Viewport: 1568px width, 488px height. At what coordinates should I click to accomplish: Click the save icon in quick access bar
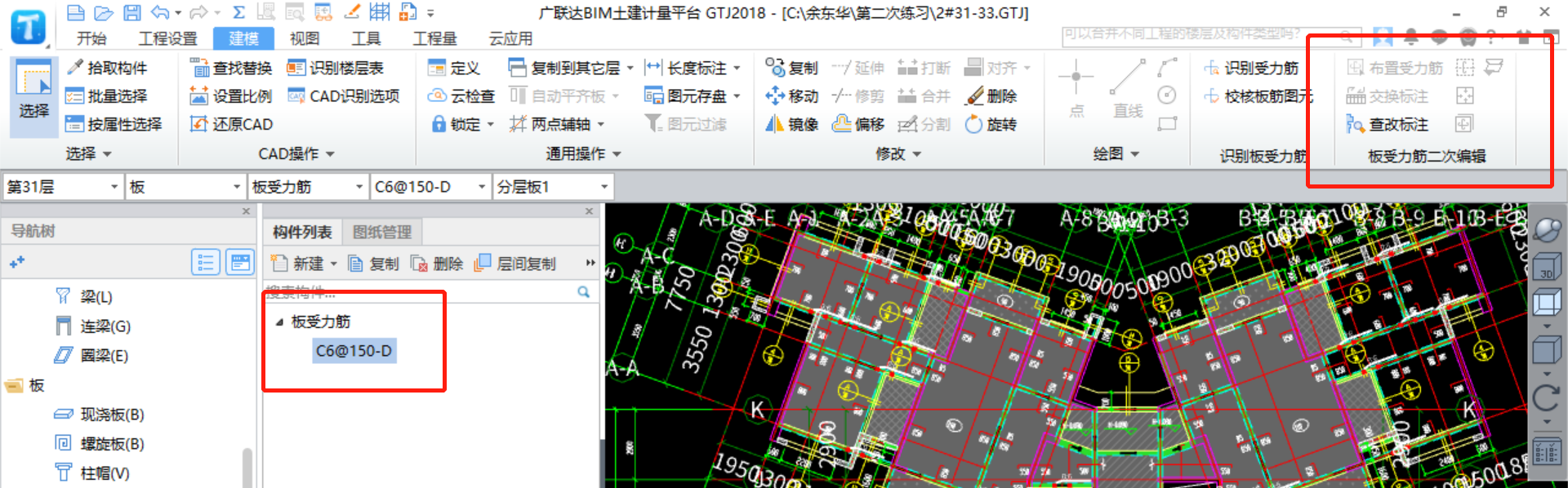tap(131, 12)
